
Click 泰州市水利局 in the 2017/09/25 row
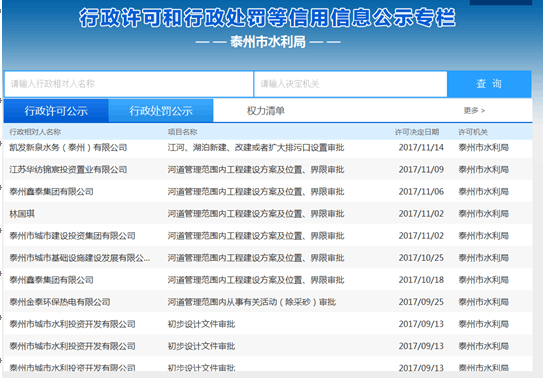tap(483, 302)
